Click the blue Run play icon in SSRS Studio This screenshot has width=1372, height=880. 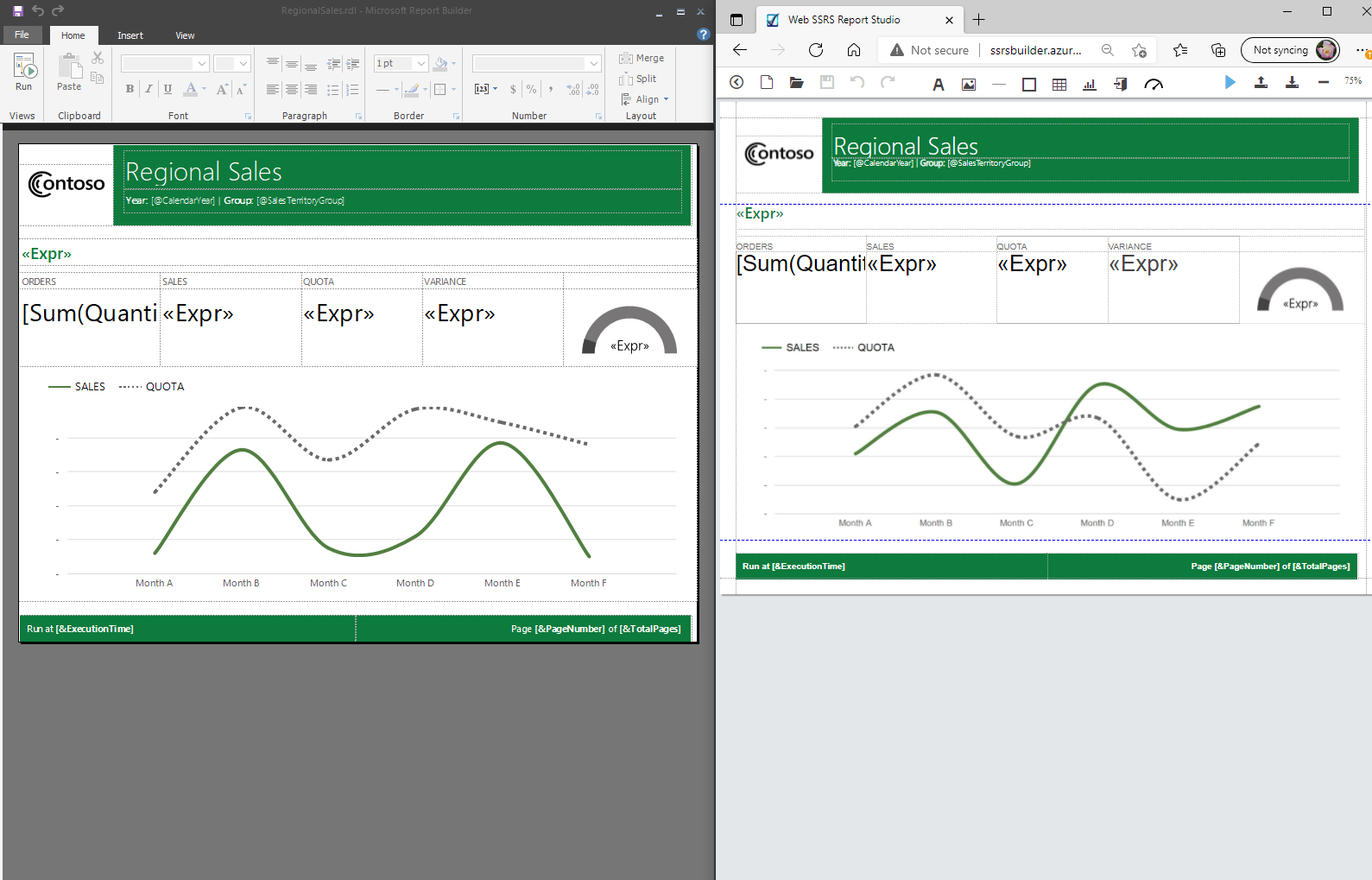click(x=1230, y=82)
